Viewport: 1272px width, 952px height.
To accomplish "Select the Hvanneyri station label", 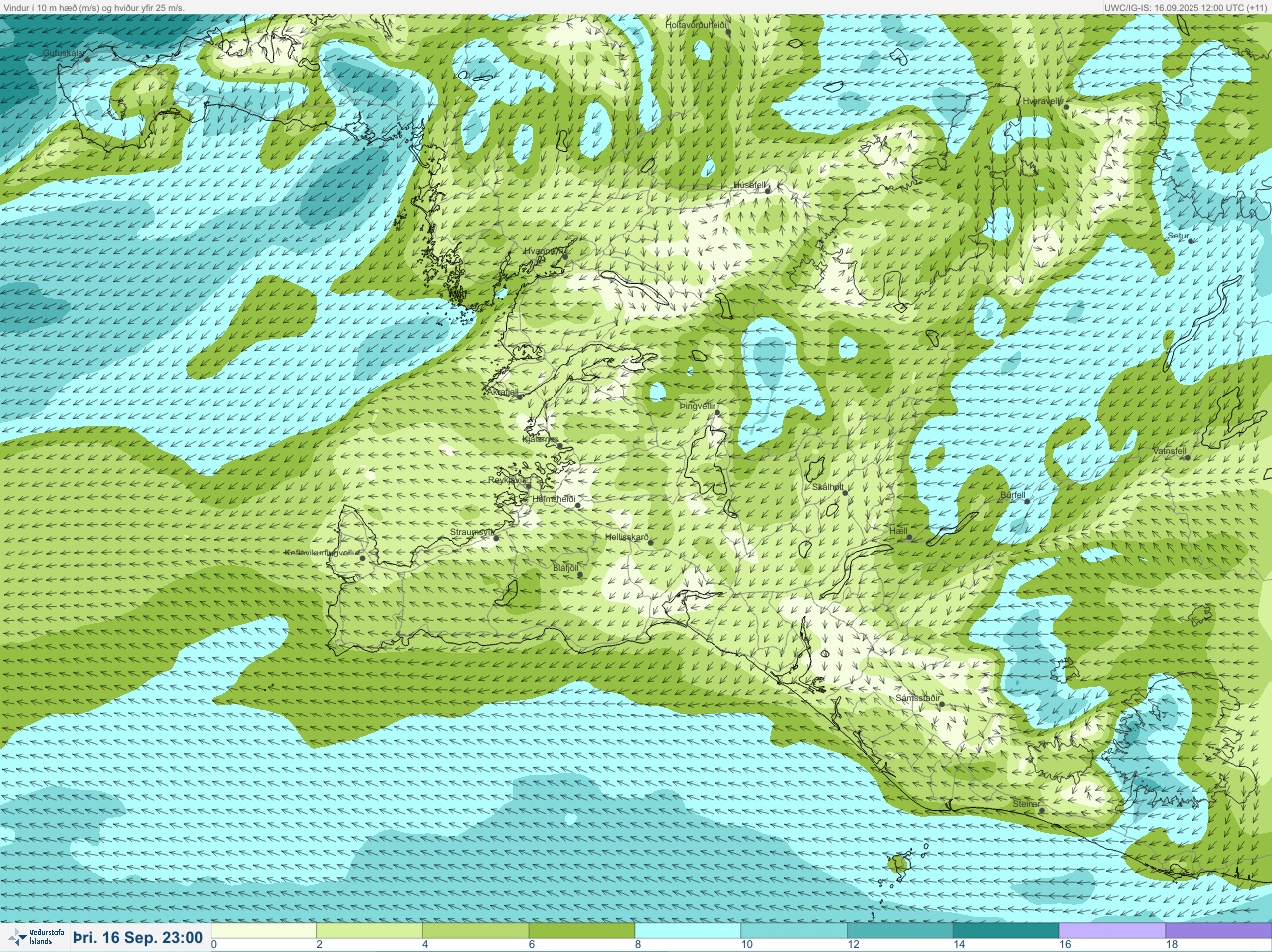I will point(546,251).
